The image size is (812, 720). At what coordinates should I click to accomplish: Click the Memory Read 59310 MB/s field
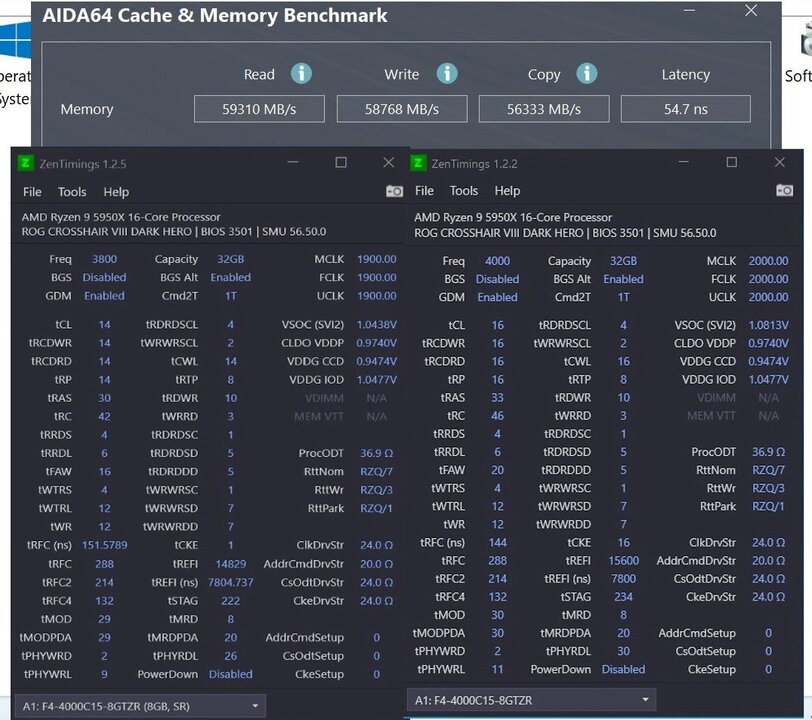[x=259, y=109]
